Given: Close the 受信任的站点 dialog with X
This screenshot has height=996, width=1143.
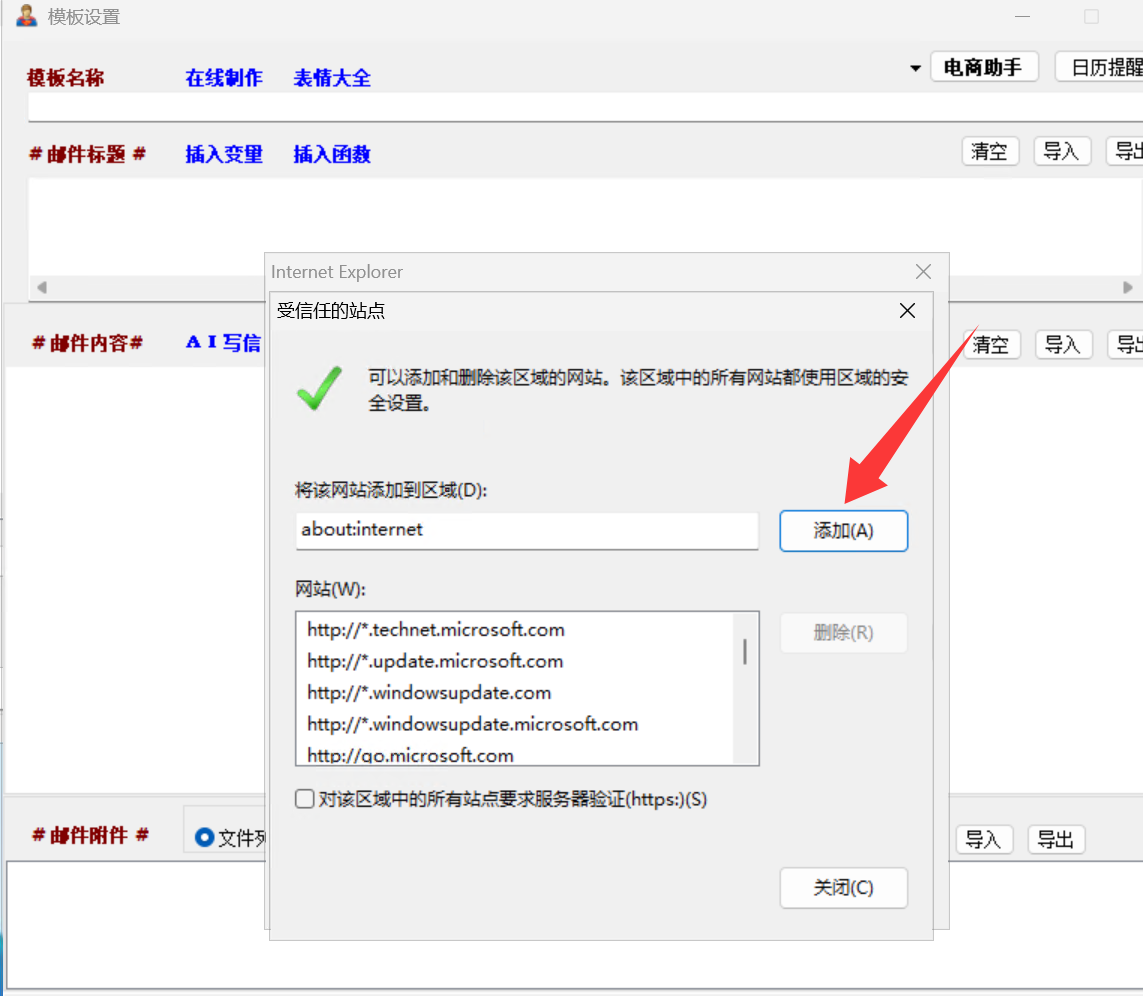Looking at the screenshot, I should [907, 311].
